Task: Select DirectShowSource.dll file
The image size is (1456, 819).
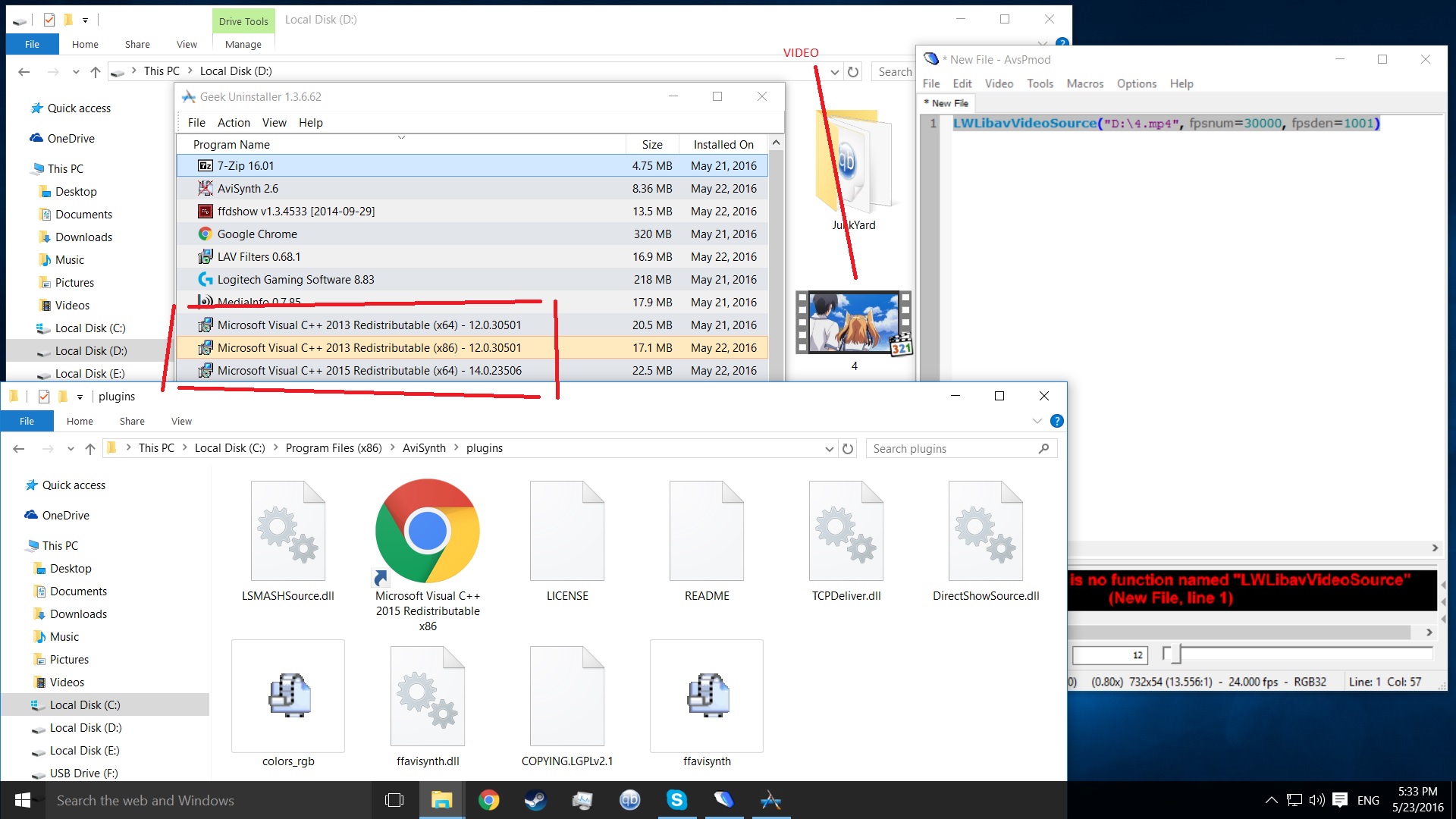Action: pyautogui.click(x=986, y=531)
